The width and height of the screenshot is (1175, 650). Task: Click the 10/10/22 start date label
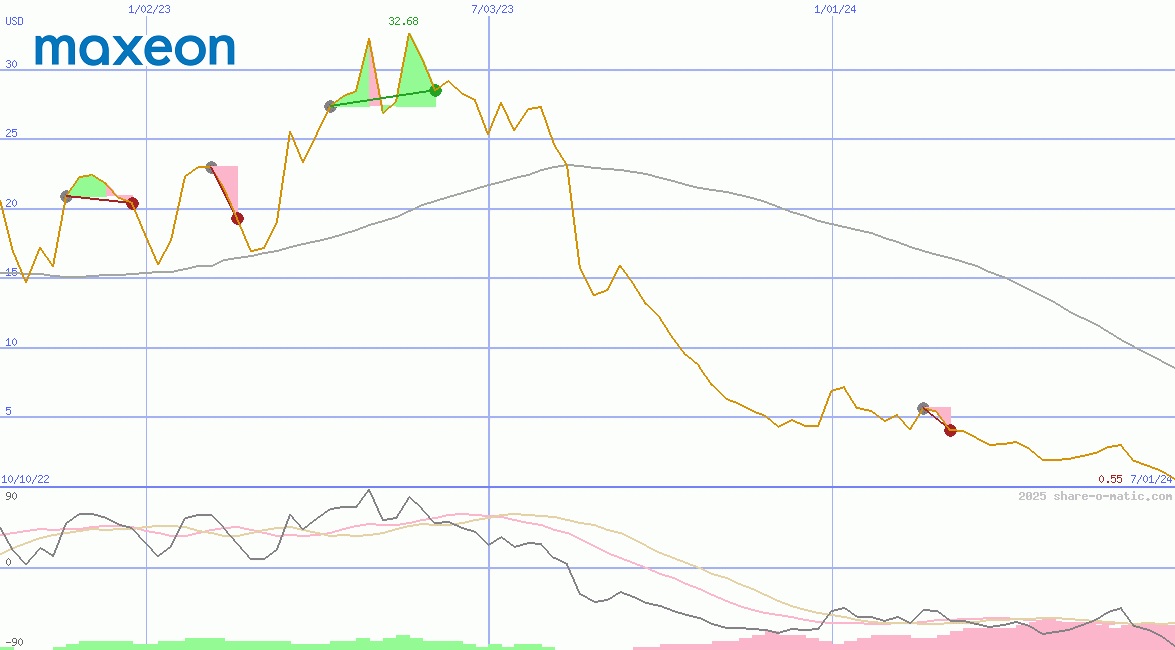pos(24,480)
